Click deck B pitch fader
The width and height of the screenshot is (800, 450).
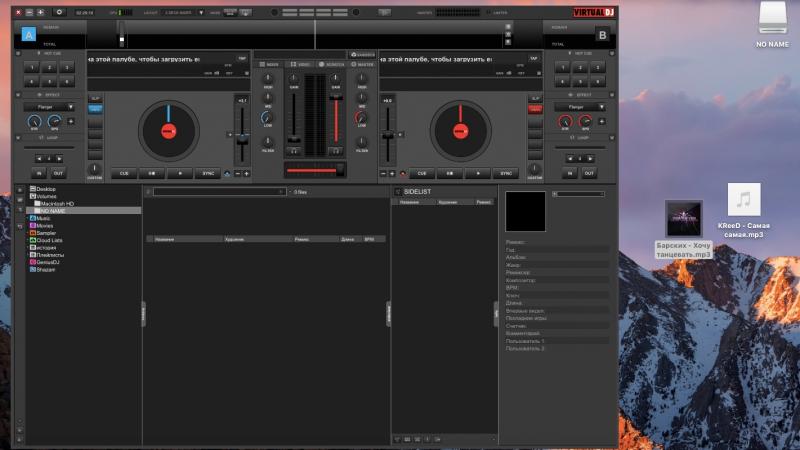tap(388, 134)
